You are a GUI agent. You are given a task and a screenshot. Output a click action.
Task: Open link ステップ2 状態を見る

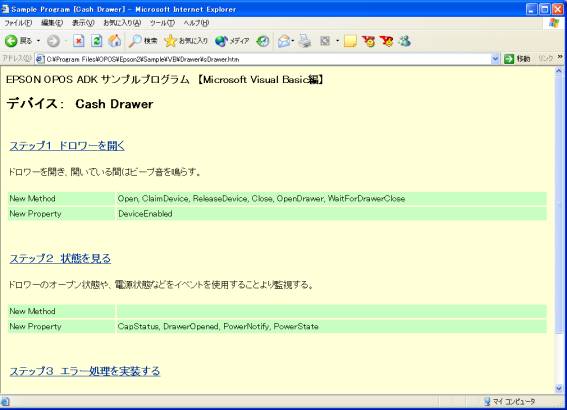60,259
